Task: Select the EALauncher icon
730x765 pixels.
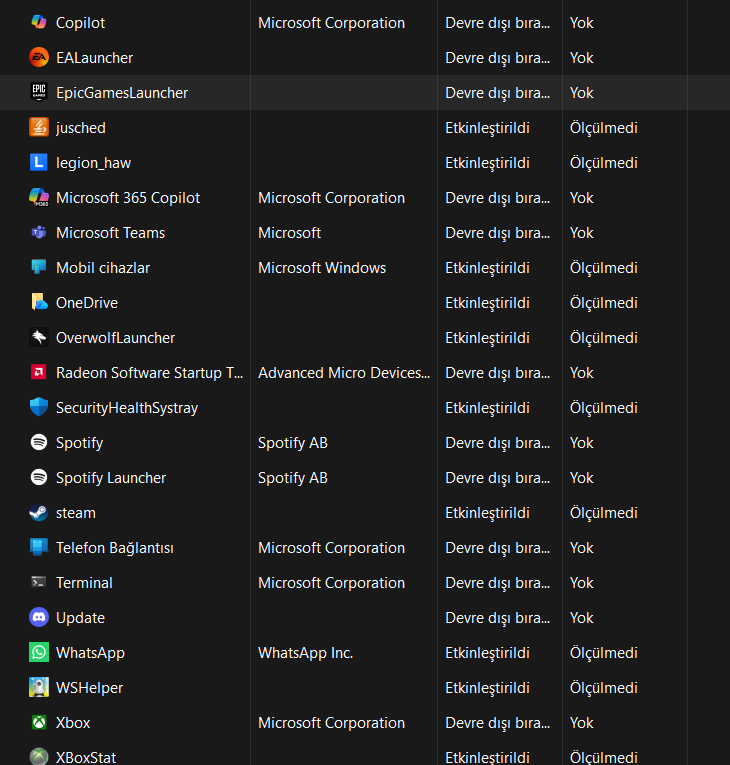Action: point(39,58)
